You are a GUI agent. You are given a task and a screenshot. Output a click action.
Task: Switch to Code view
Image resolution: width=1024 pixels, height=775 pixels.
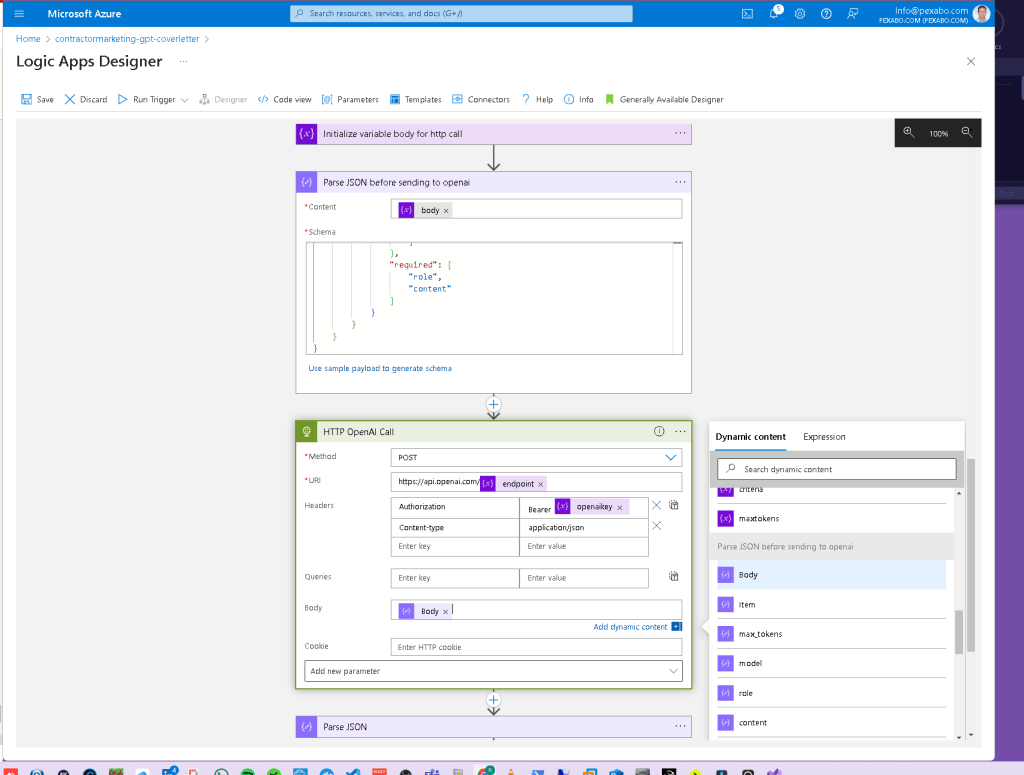click(285, 99)
